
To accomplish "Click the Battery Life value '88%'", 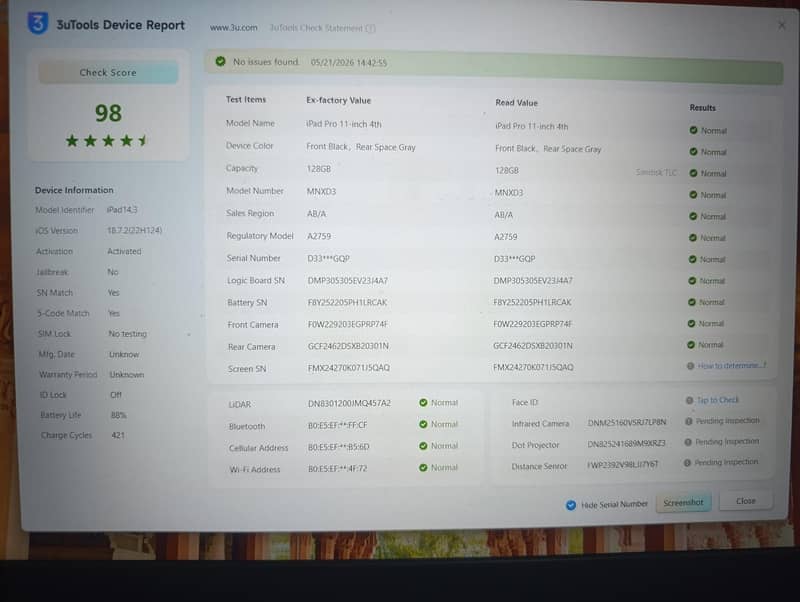I will (x=118, y=415).
